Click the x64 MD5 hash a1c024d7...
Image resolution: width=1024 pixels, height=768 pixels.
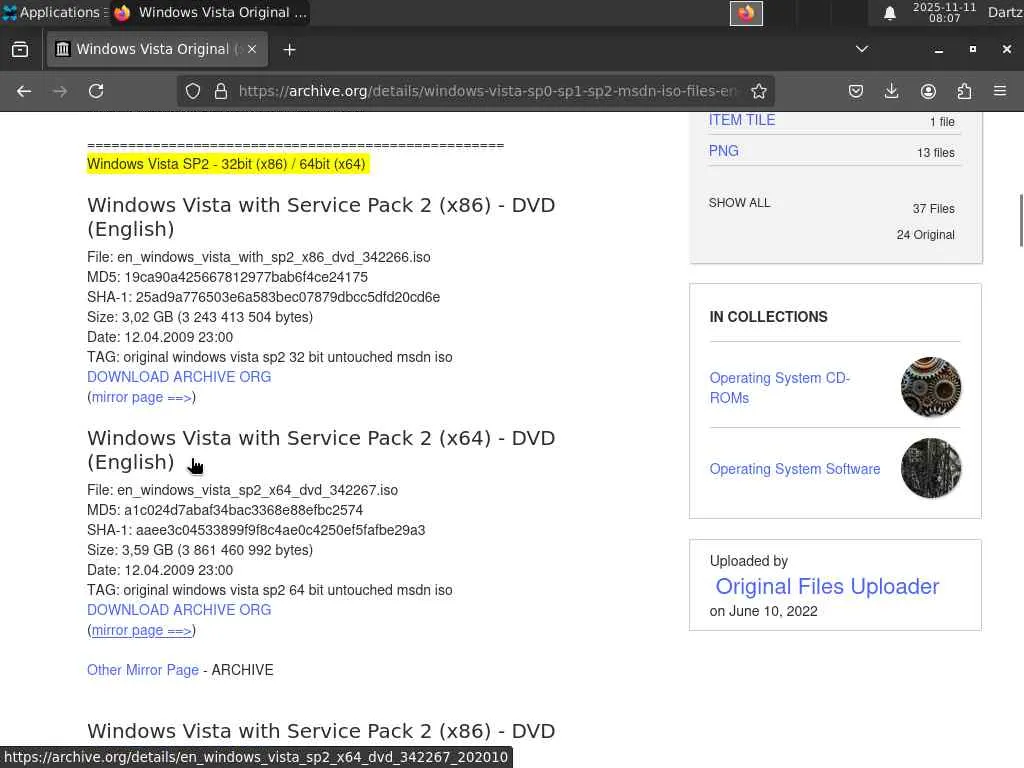tap(244, 510)
